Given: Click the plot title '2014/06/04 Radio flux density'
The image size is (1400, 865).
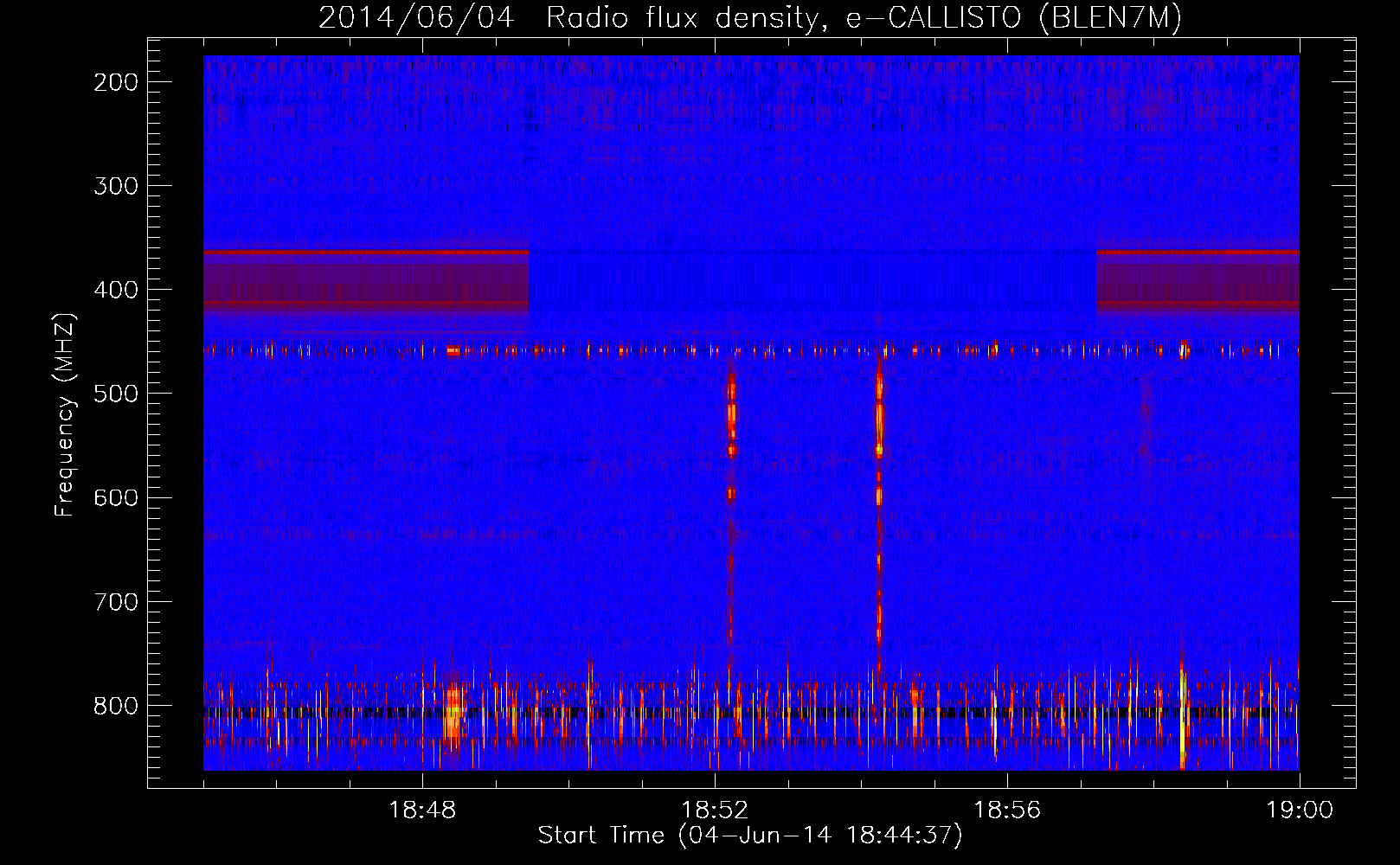Looking at the screenshot, I should point(749,17).
